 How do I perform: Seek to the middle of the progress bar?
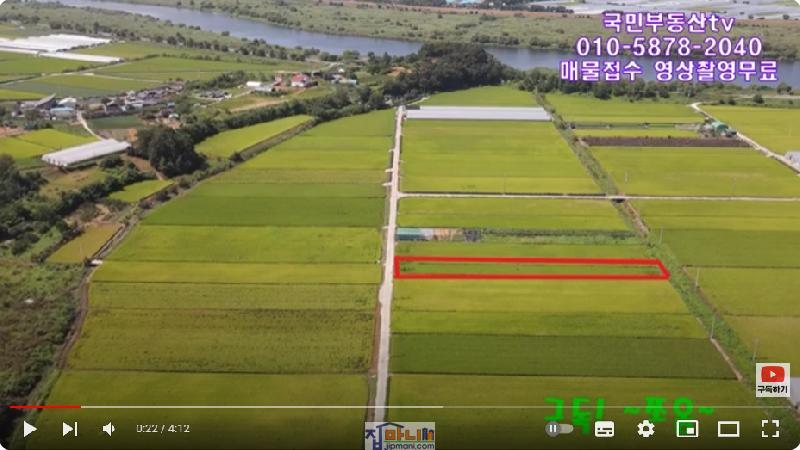[400, 407]
